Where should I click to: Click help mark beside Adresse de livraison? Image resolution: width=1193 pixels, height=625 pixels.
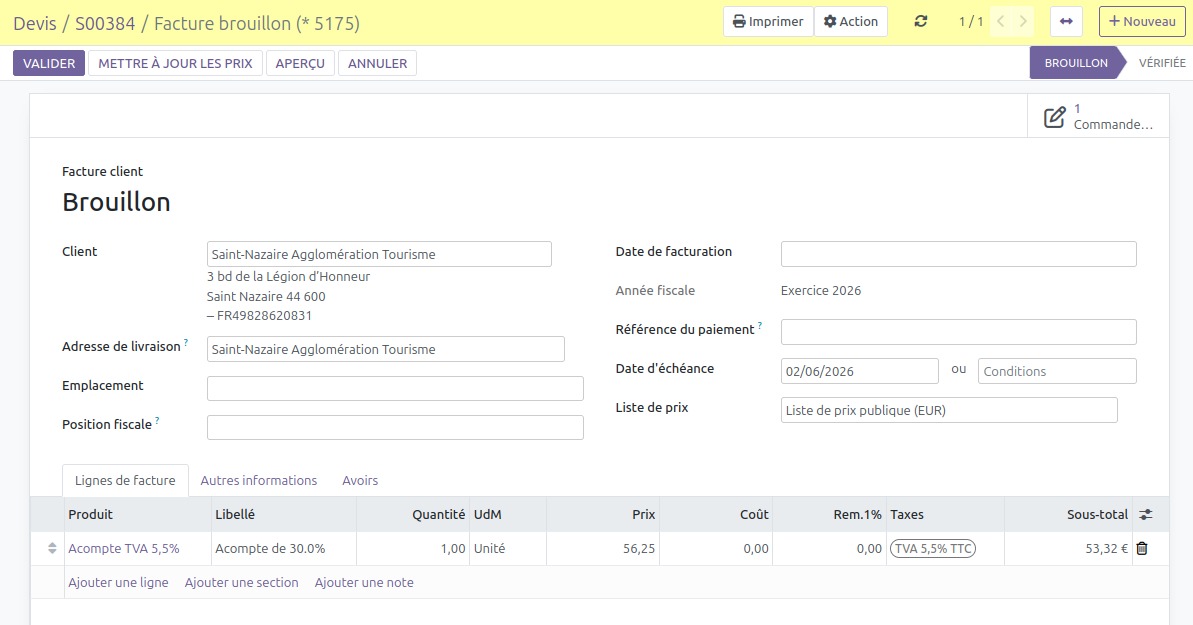(x=186, y=343)
